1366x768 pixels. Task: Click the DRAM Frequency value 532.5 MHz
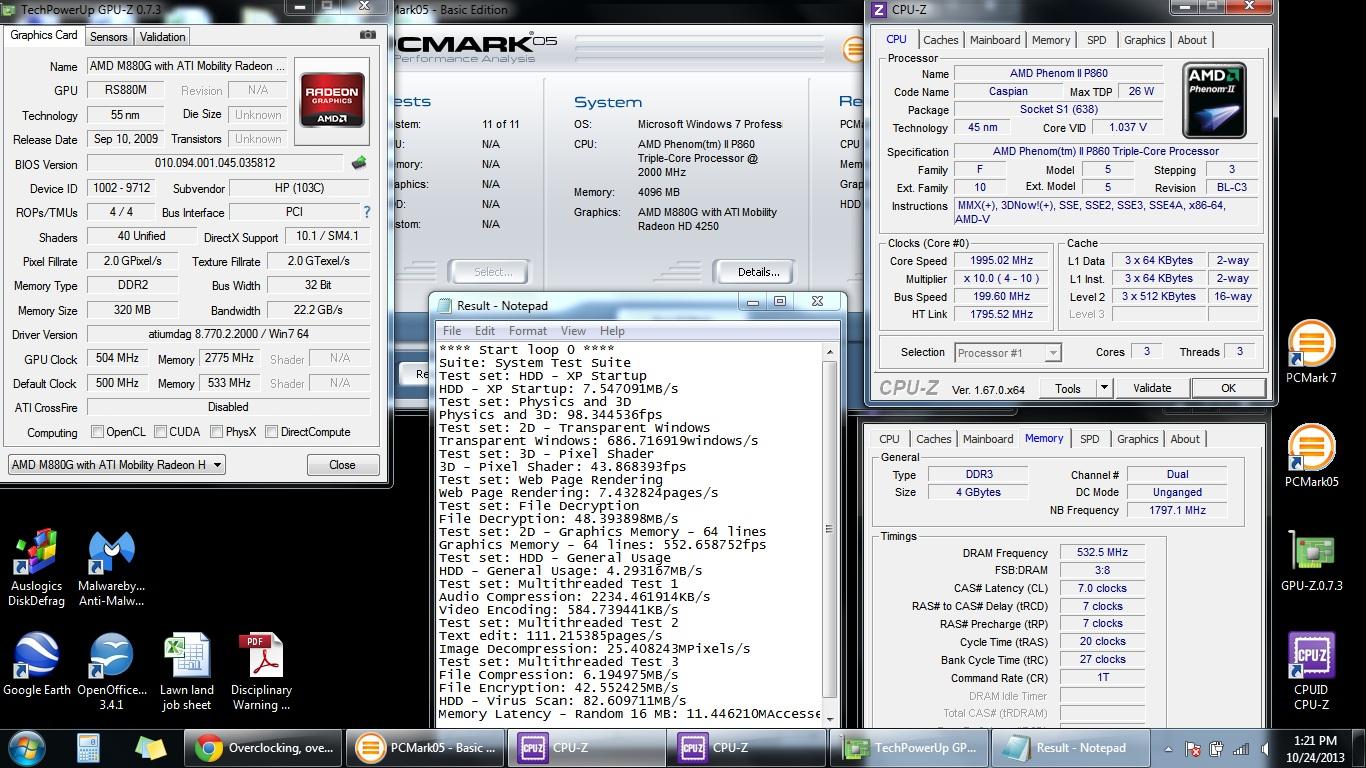pyautogui.click(x=1102, y=552)
